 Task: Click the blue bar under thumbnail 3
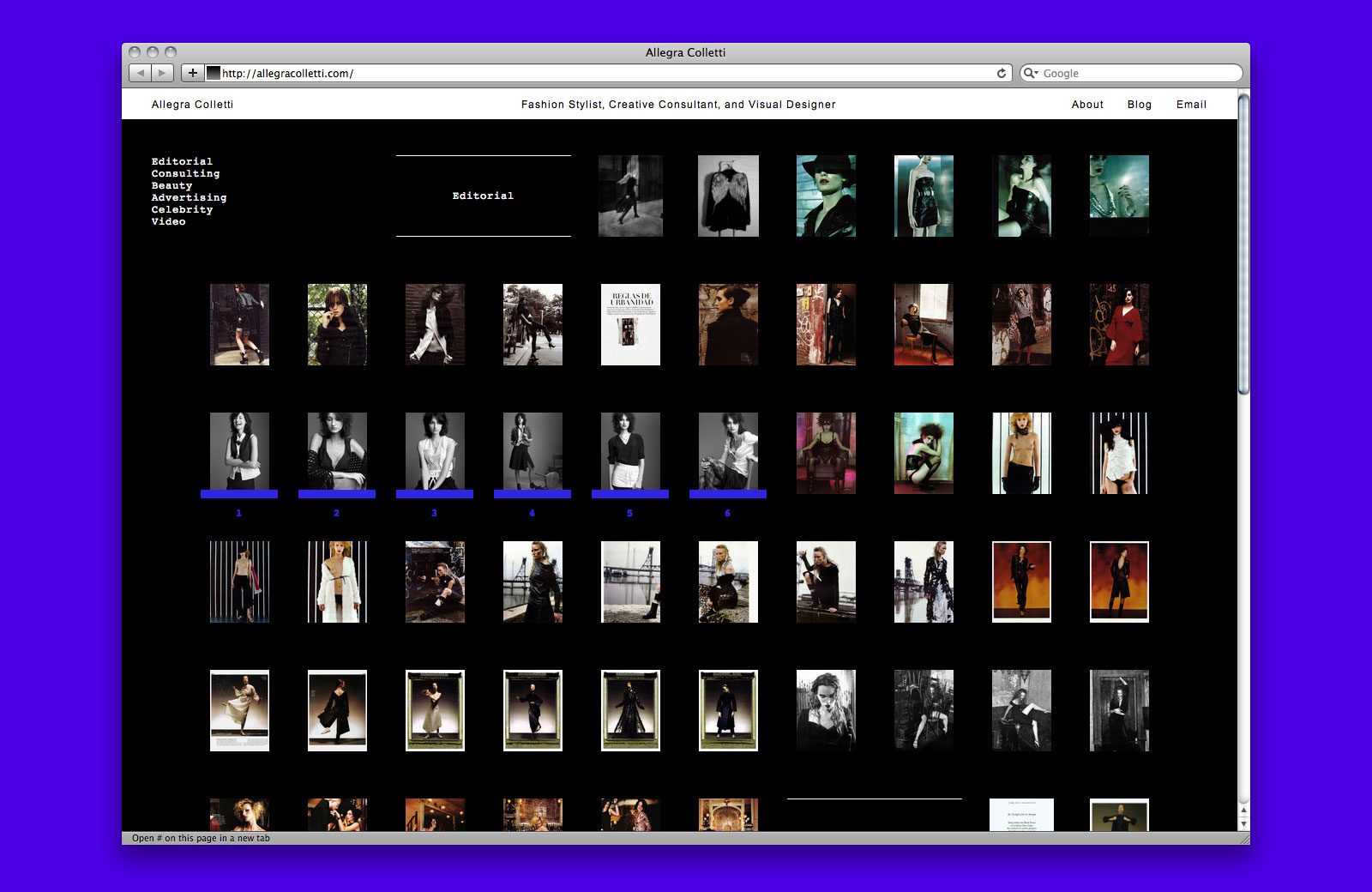coord(435,494)
